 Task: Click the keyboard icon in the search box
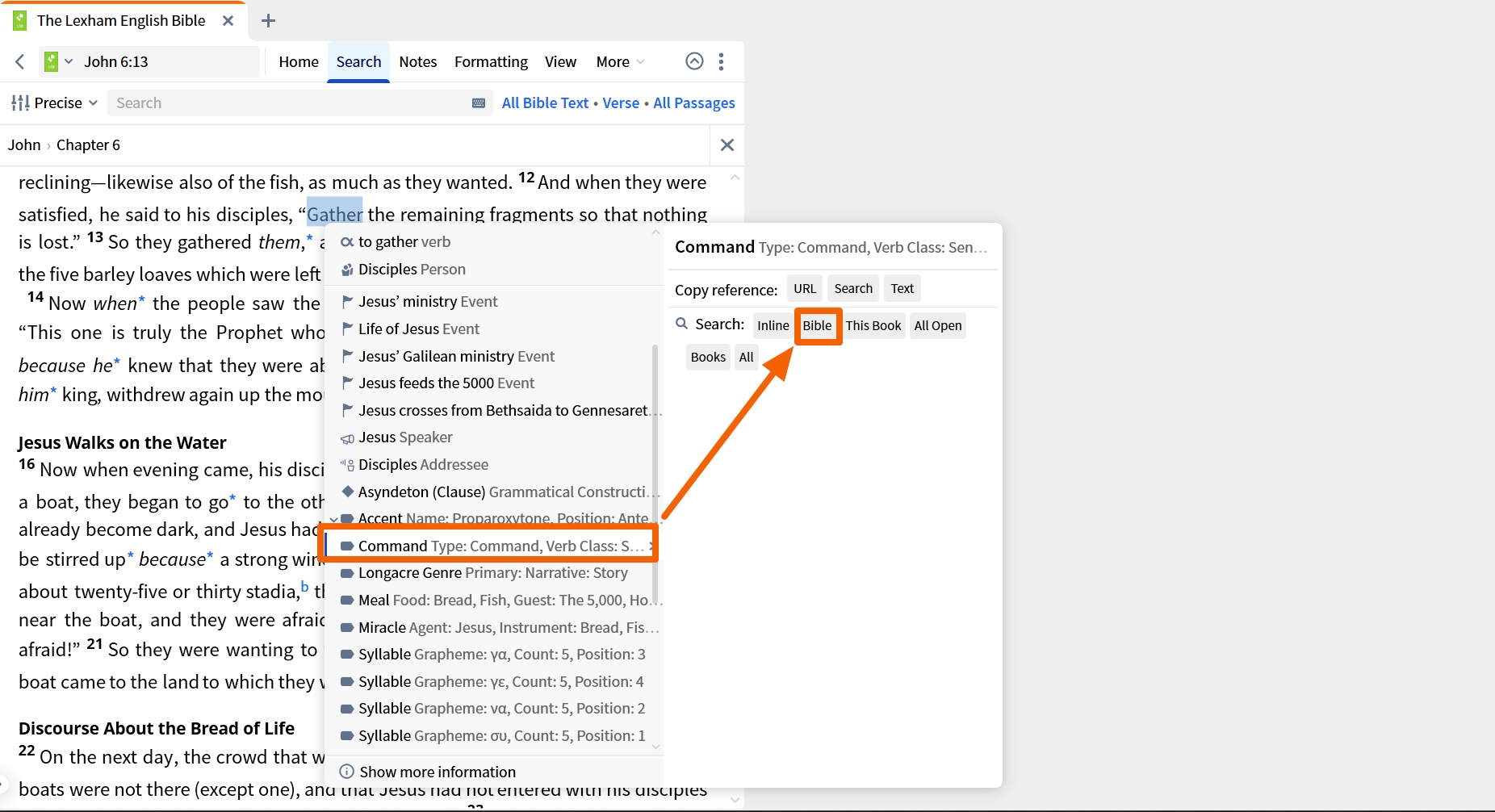click(x=479, y=103)
